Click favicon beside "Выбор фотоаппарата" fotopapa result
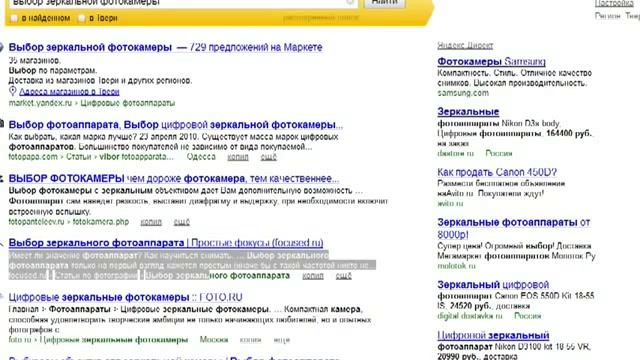The image size is (640, 360). click(1, 124)
